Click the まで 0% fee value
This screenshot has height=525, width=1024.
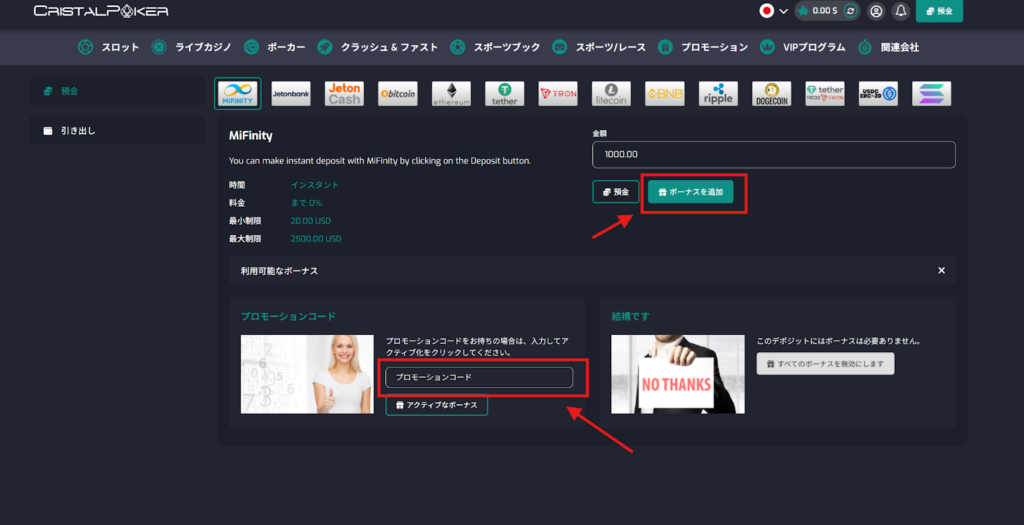[x=306, y=203]
